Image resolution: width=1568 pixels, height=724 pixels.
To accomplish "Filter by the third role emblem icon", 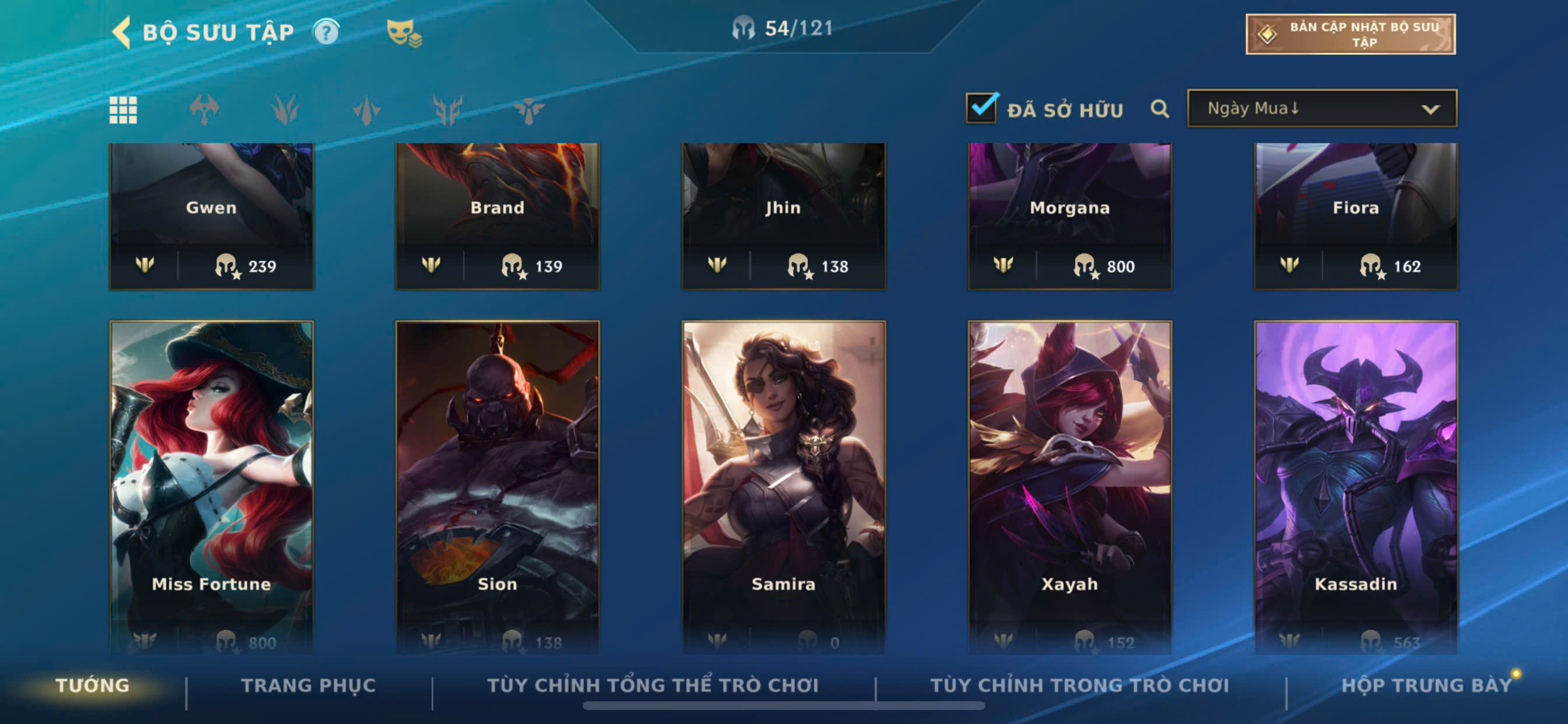I will 366,110.
